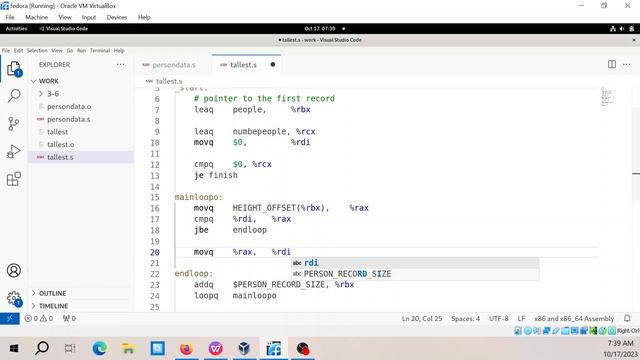Open the Windows Start button
This screenshot has height=360, width=640.
pos(14,349)
